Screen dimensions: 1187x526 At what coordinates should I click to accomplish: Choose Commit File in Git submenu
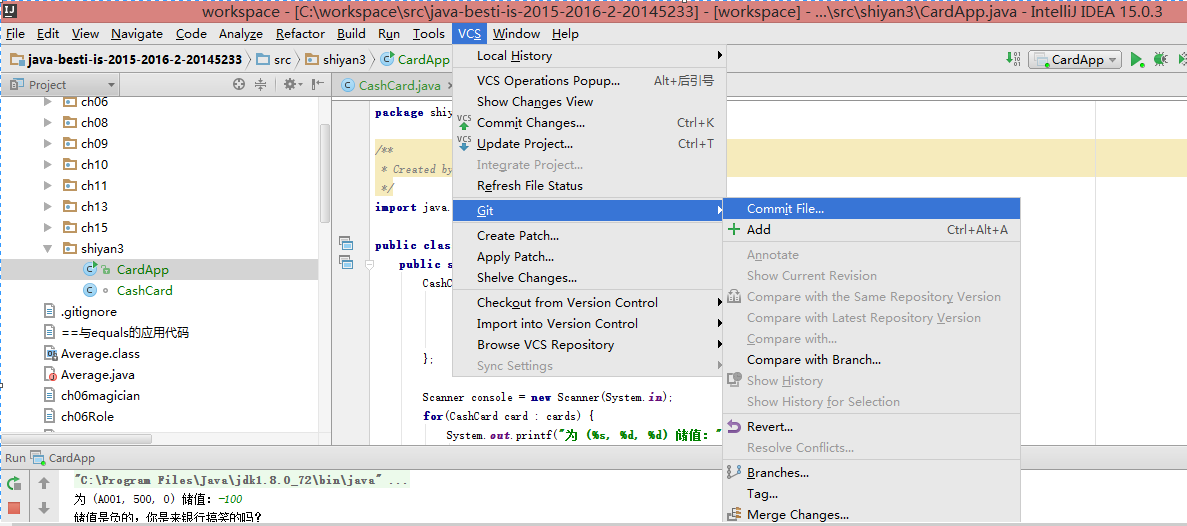[x=871, y=209]
